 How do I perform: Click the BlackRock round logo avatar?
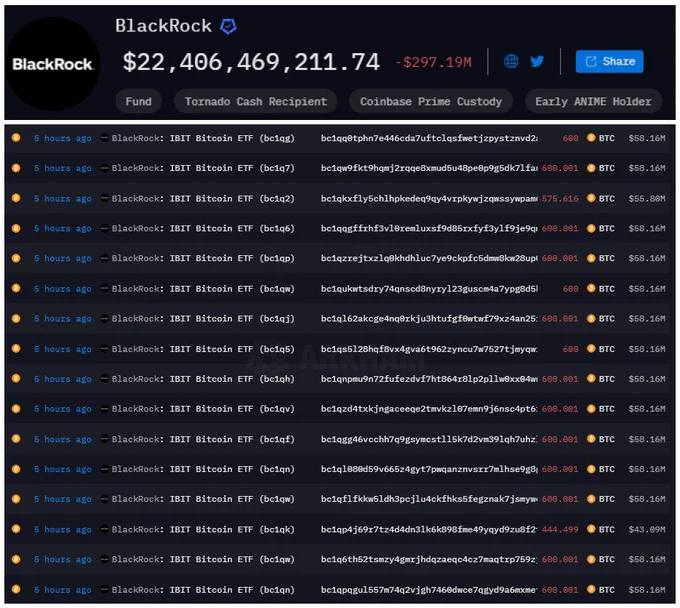pyautogui.click(x=52, y=64)
